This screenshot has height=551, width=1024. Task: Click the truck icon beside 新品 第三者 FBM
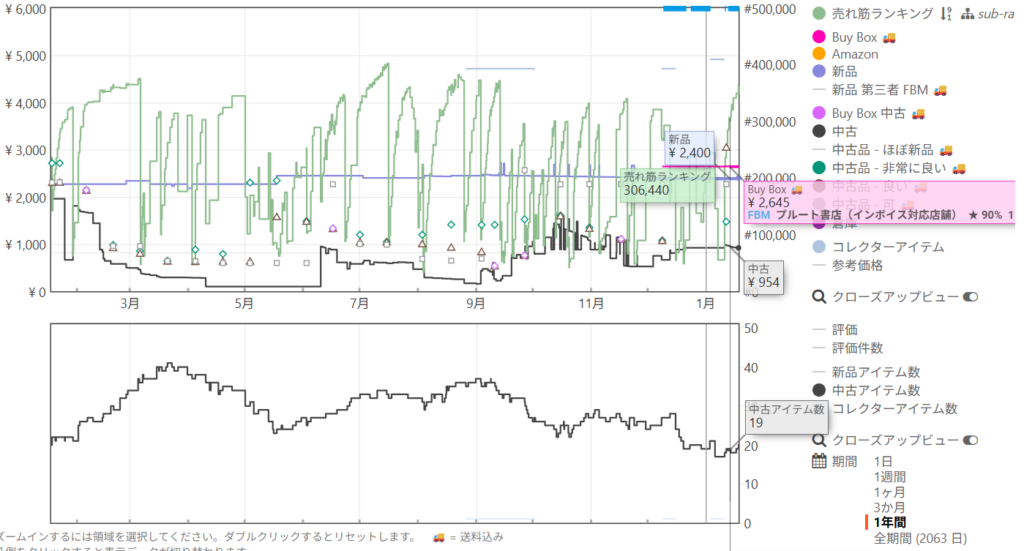coord(940,90)
